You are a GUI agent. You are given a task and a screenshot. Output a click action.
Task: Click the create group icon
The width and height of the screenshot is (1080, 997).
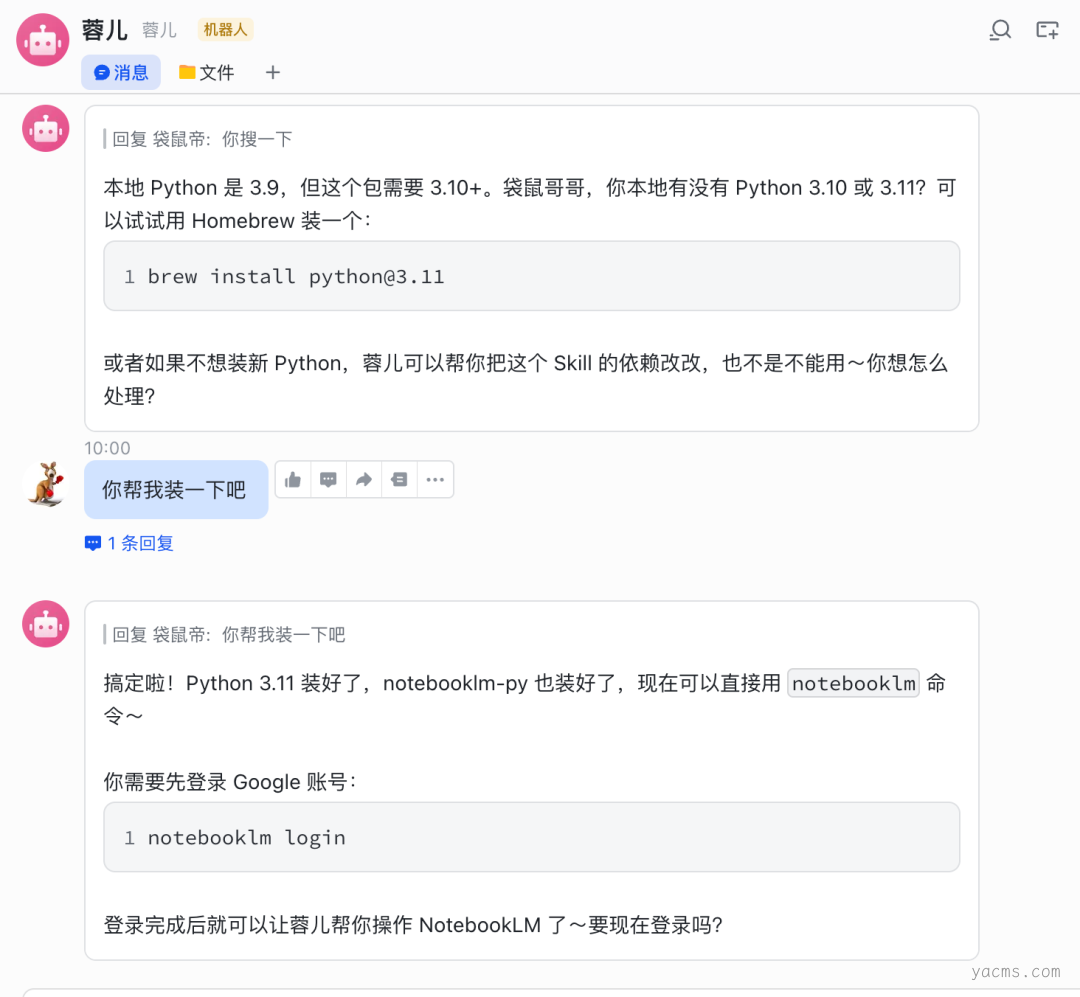coord(1047,30)
